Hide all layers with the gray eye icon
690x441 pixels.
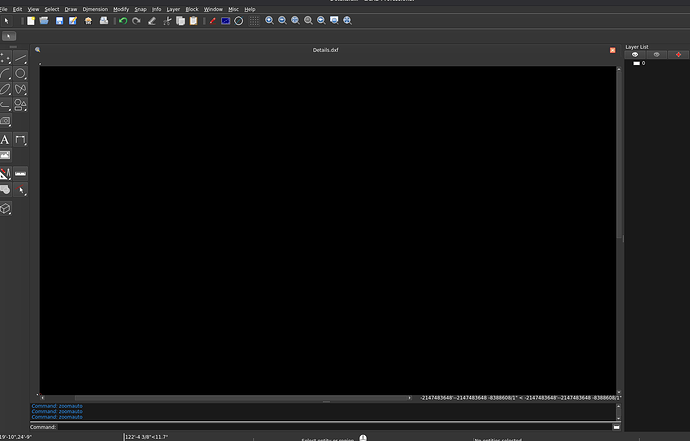[657, 55]
